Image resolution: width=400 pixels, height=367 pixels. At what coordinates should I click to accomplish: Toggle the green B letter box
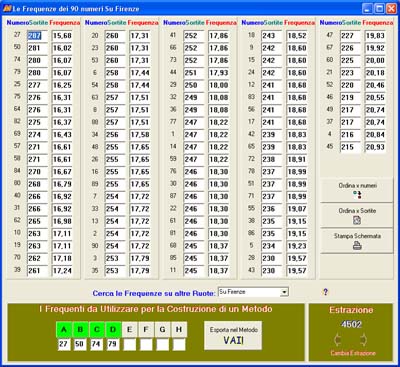point(80,330)
